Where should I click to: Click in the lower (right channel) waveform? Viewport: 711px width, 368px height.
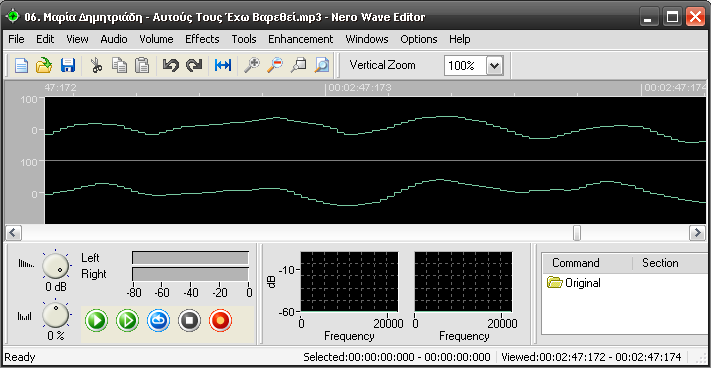point(375,192)
